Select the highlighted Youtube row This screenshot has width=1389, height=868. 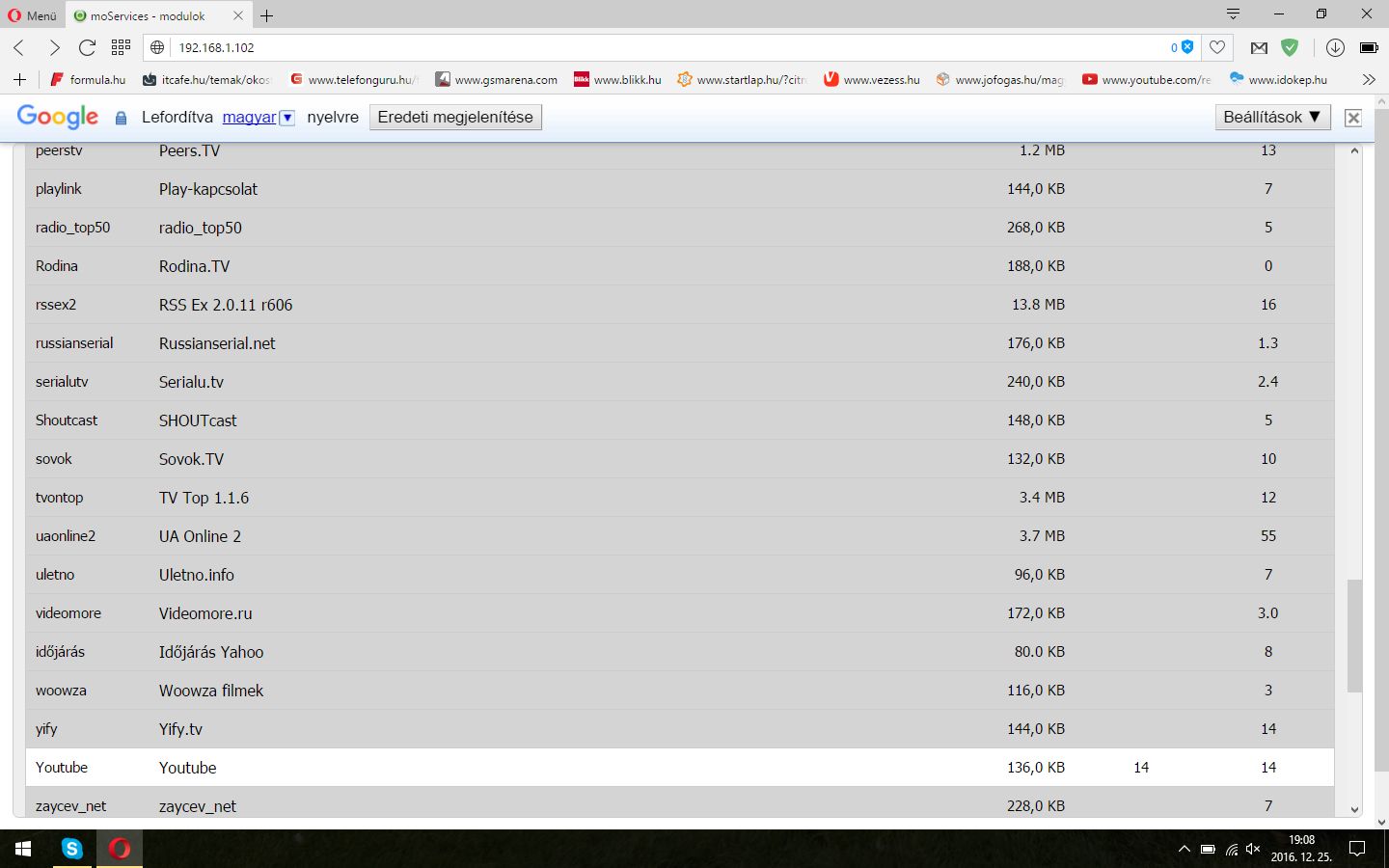pyautogui.click(x=680, y=768)
